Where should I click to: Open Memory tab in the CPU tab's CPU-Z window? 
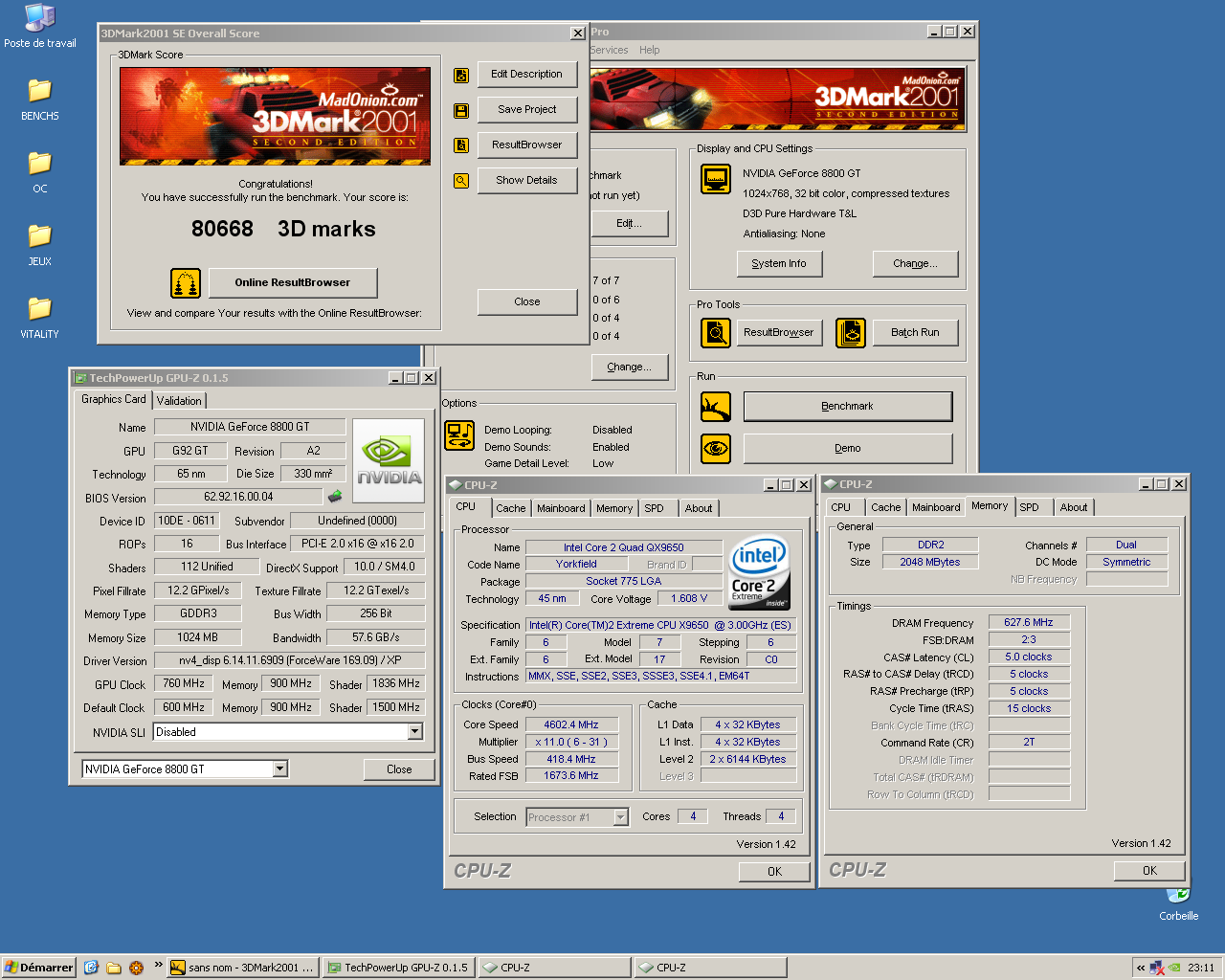[614, 508]
